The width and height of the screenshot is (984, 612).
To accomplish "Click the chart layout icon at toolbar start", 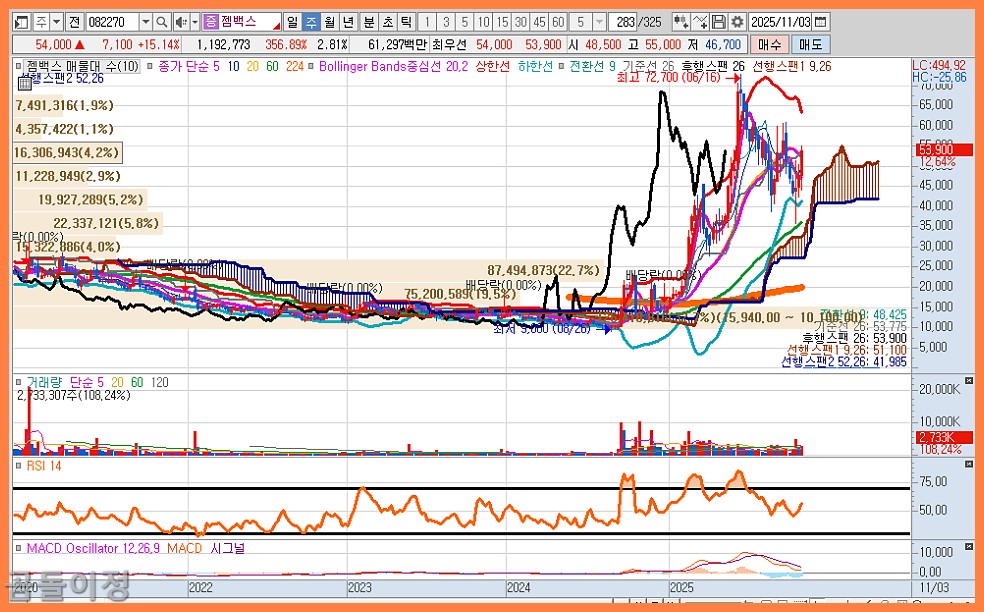I will (x=21, y=22).
